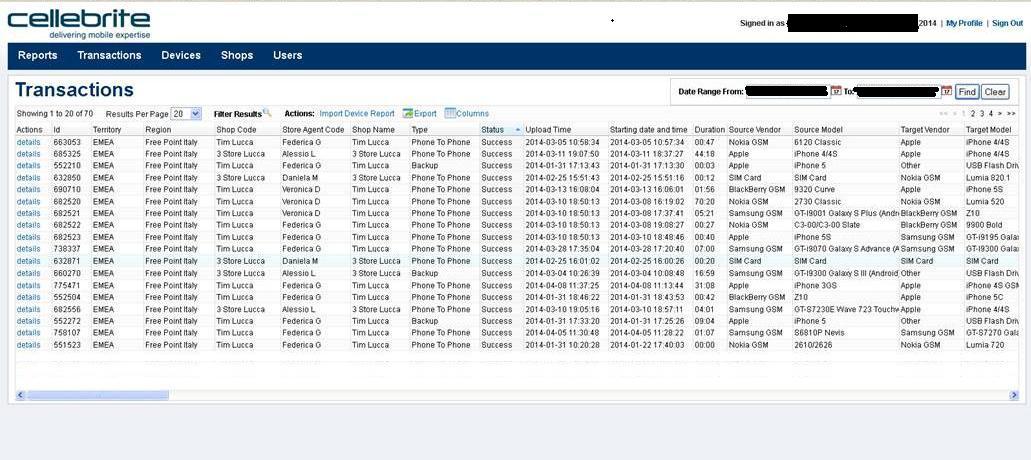Open the Devices menu
1031x460 pixels.
181,56
